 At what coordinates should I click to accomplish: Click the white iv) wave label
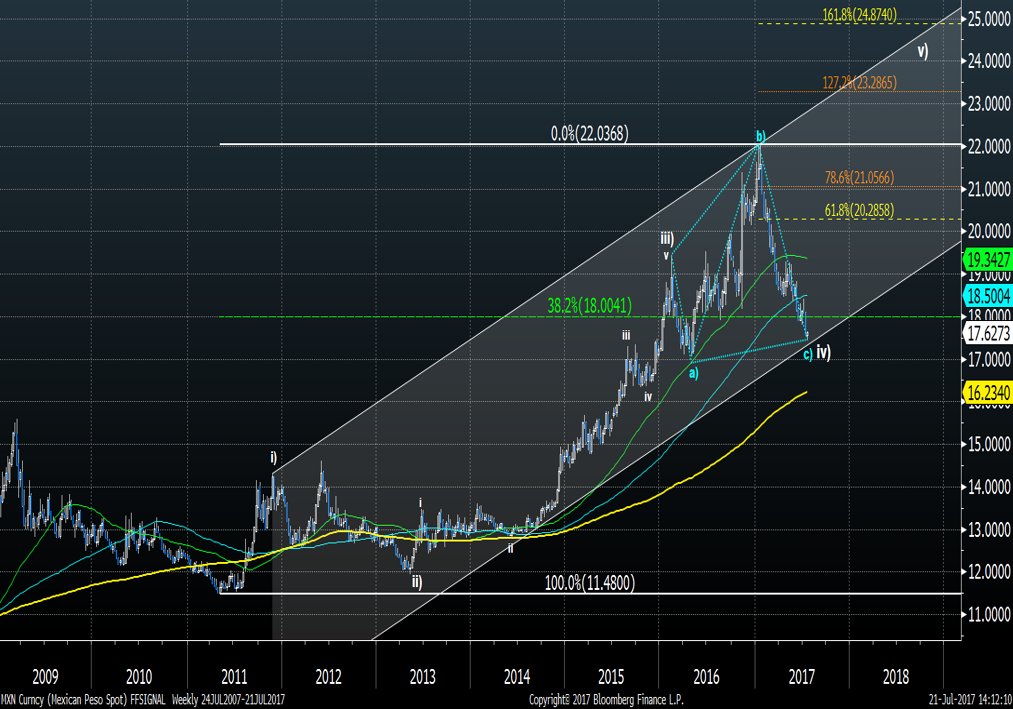[823, 352]
